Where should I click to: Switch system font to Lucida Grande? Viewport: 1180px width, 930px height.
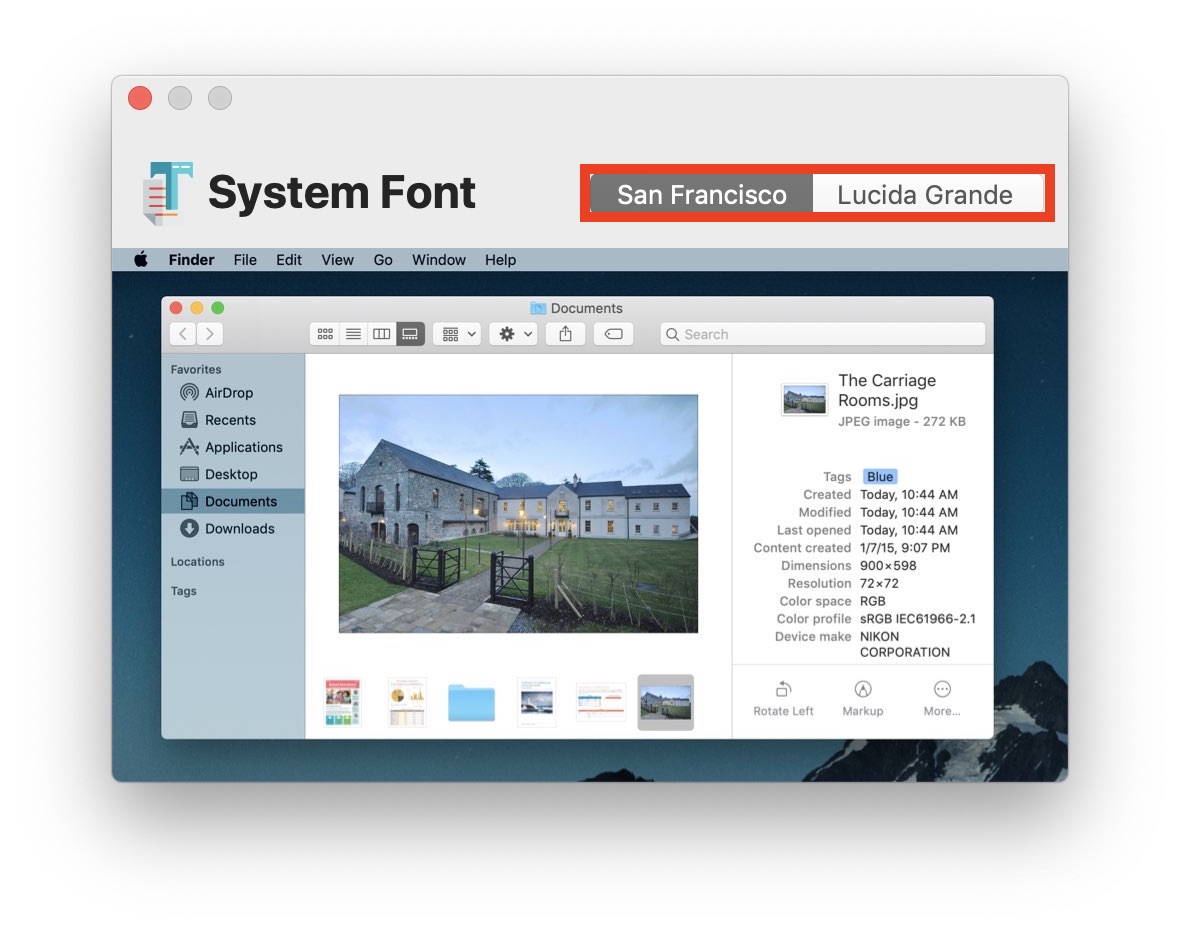927,194
